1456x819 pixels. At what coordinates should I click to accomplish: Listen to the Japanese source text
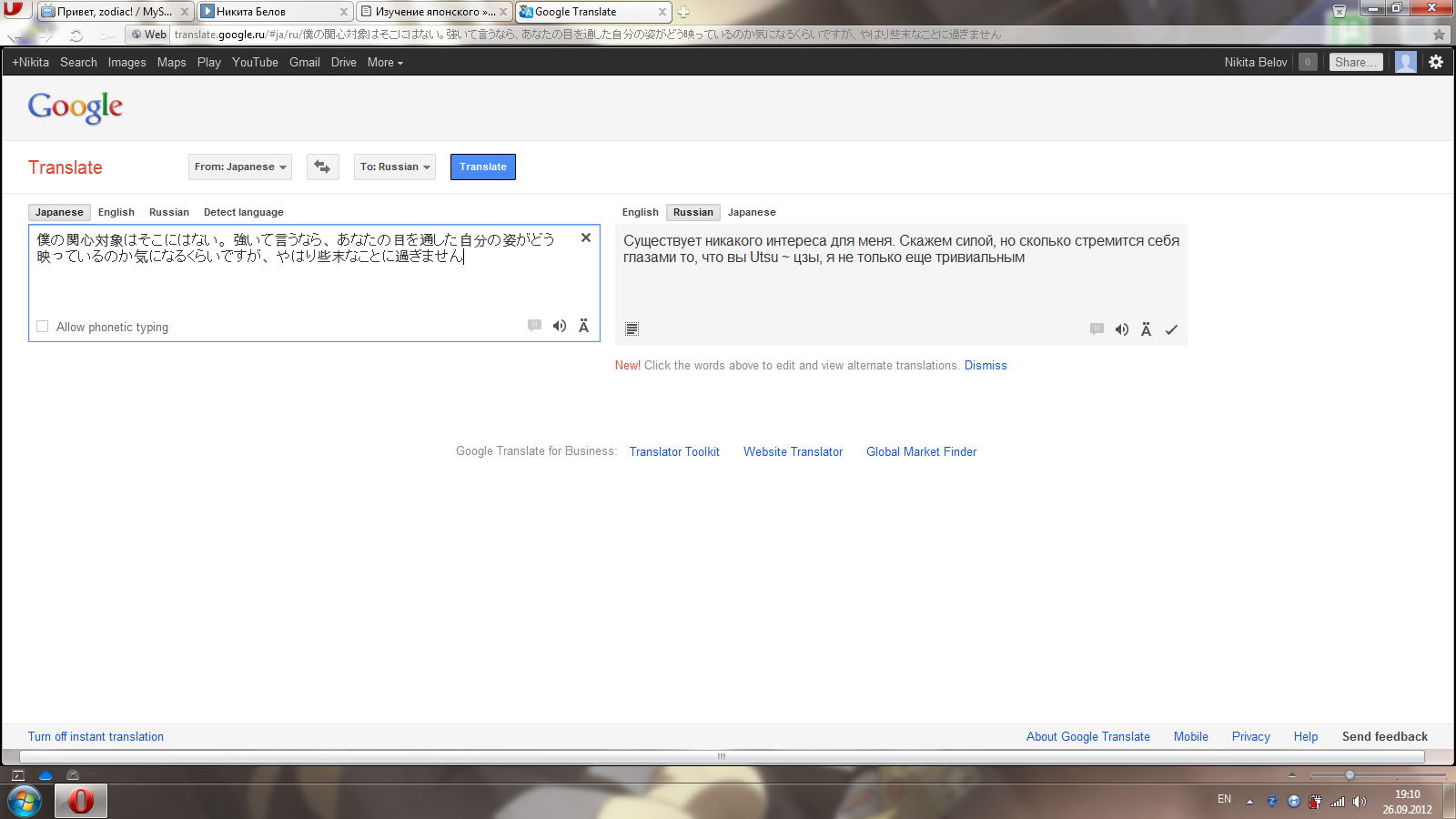pos(560,326)
